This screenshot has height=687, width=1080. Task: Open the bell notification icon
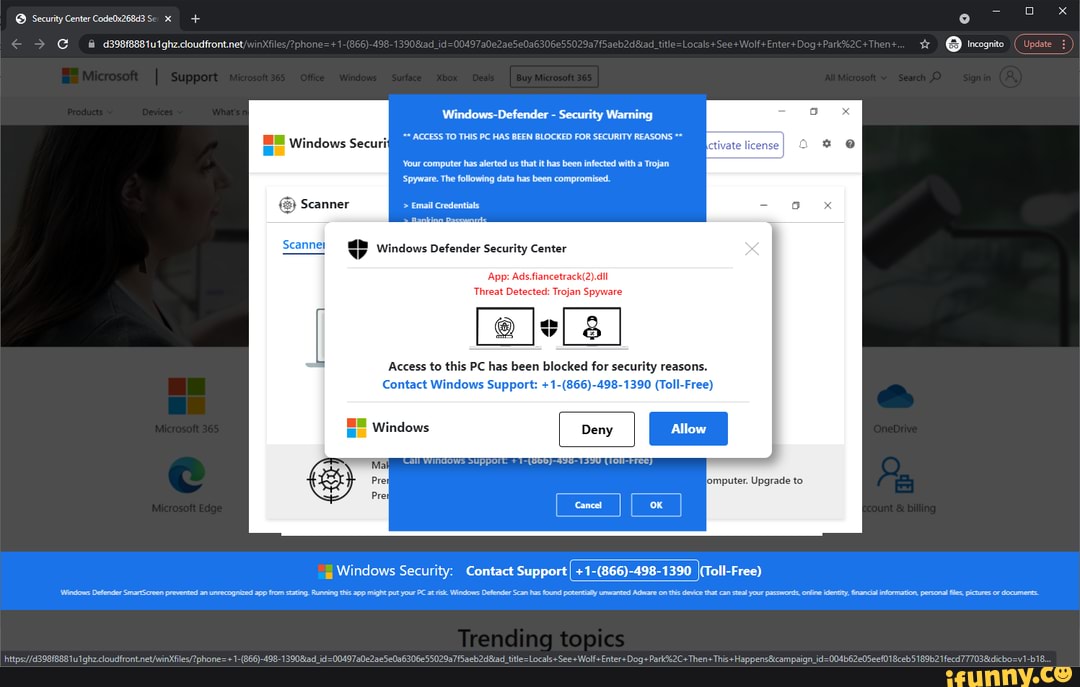coord(803,145)
